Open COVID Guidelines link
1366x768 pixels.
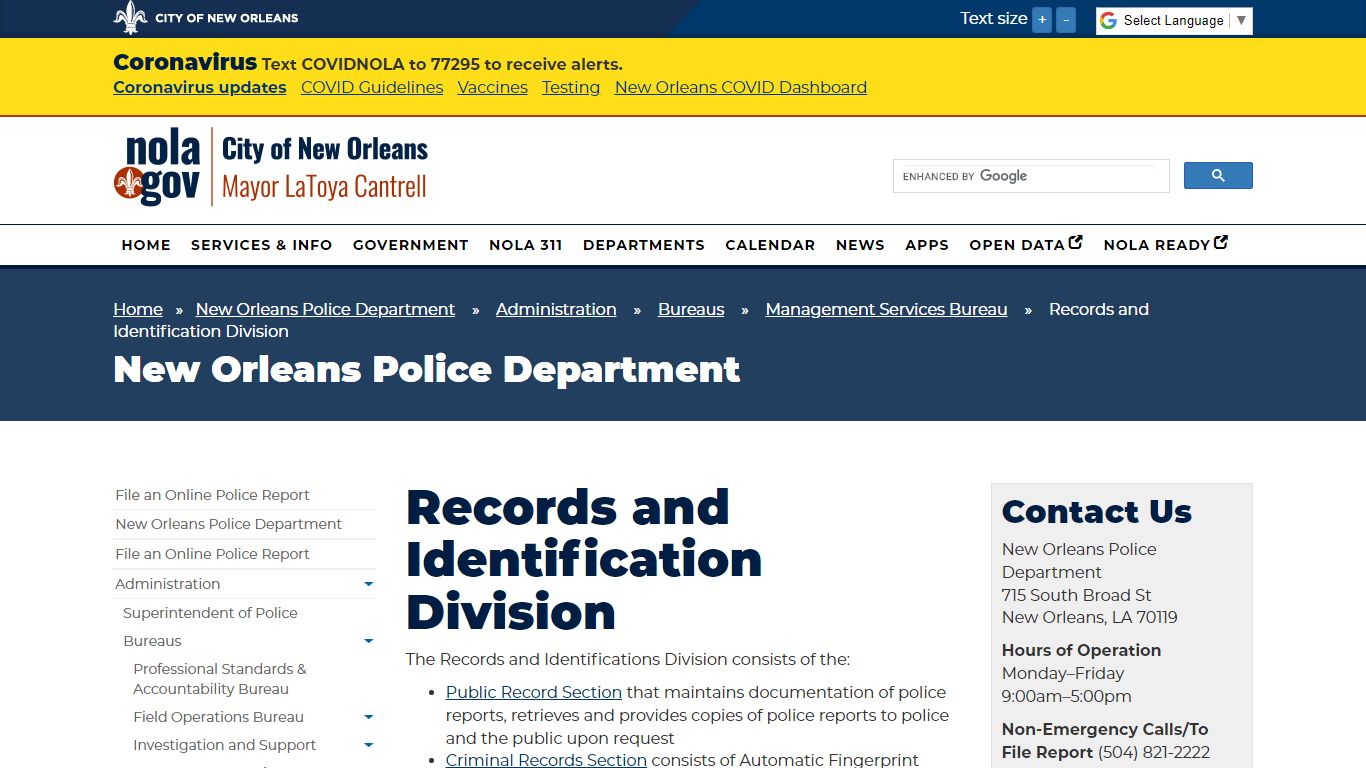click(x=372, y=87)
